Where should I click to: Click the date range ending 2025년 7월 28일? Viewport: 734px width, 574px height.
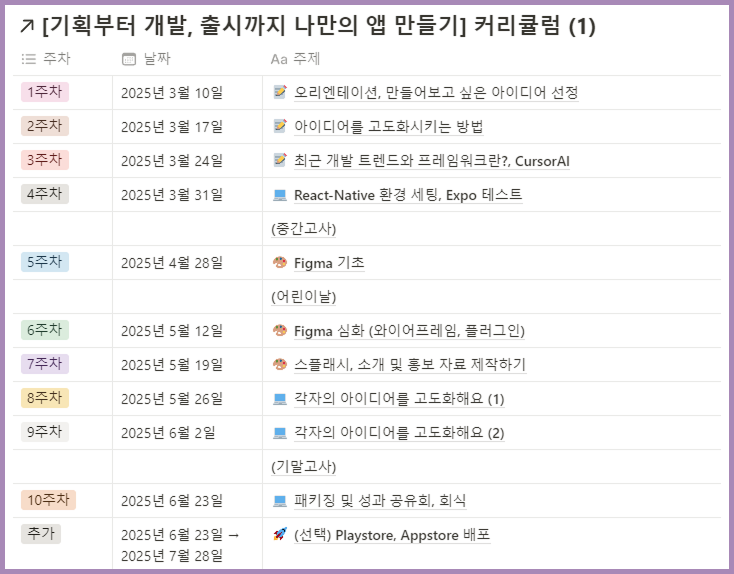(180, 545)
